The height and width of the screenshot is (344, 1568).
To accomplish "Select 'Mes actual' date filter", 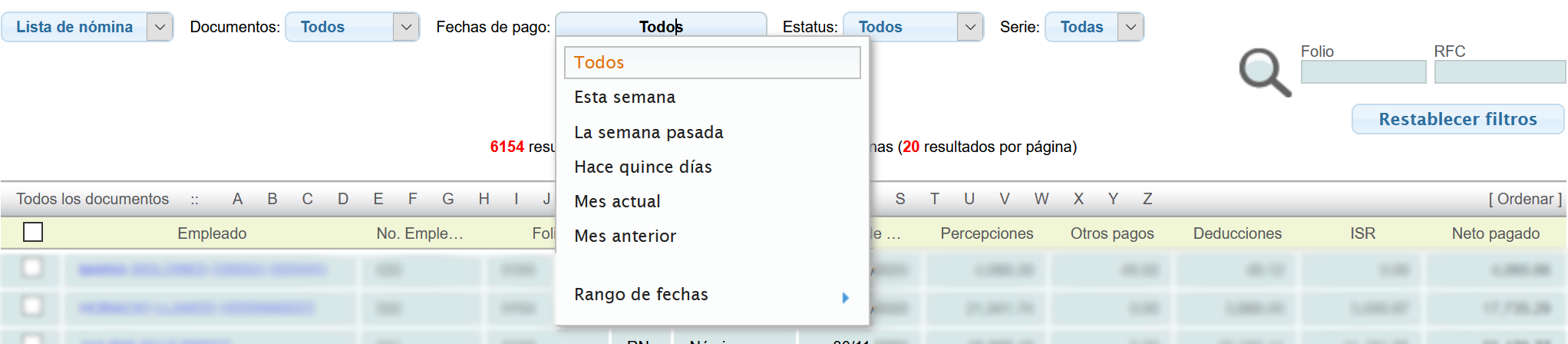I will [617, 202].
